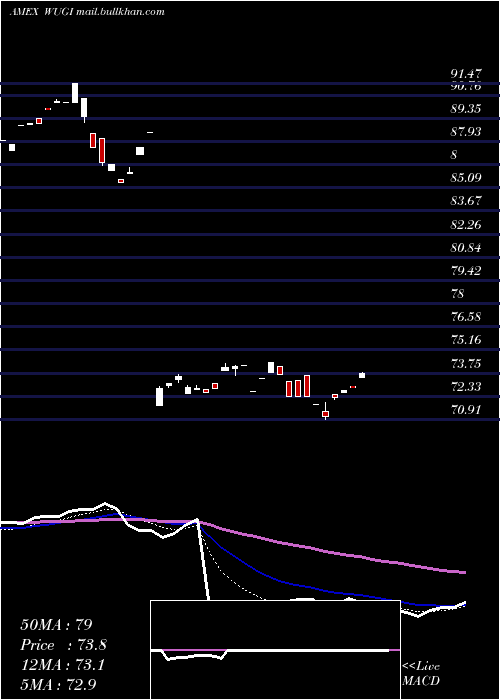Click the 50MA : 79 readout
Screen dimensions: 500x700
(x=56, y=625)
